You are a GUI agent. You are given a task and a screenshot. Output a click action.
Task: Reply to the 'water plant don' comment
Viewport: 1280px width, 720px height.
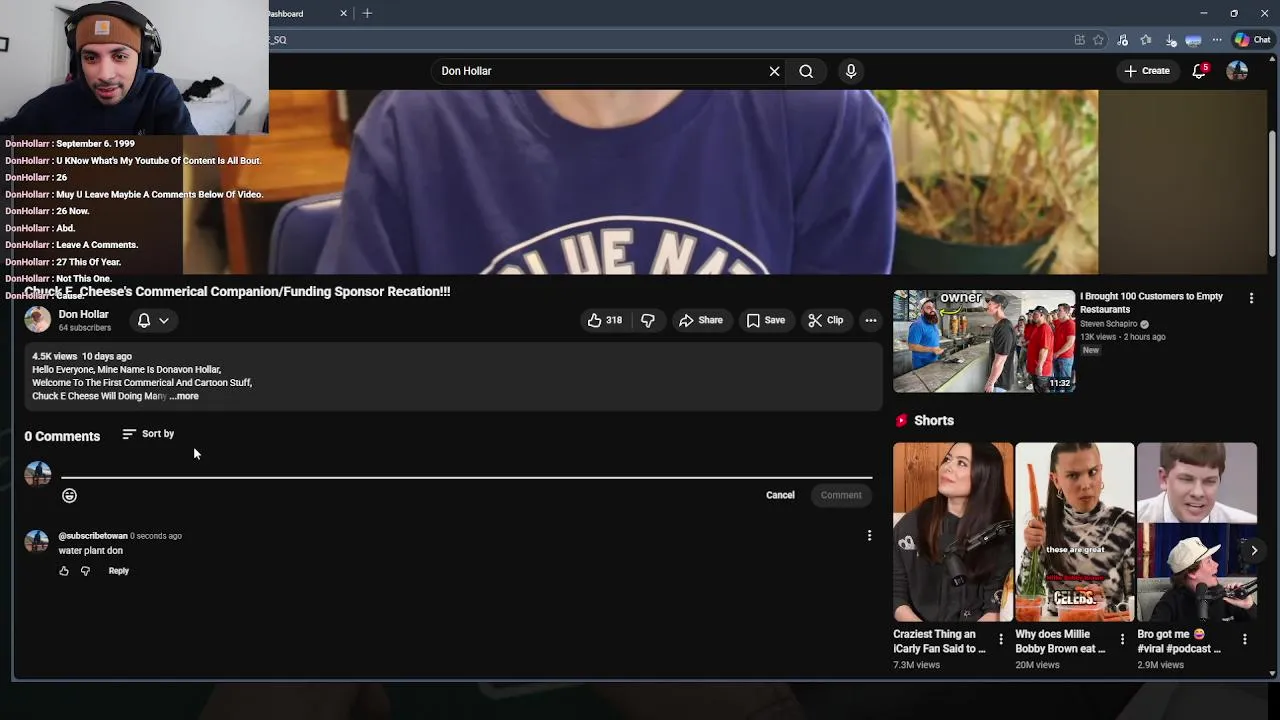(x=118, y=571)
